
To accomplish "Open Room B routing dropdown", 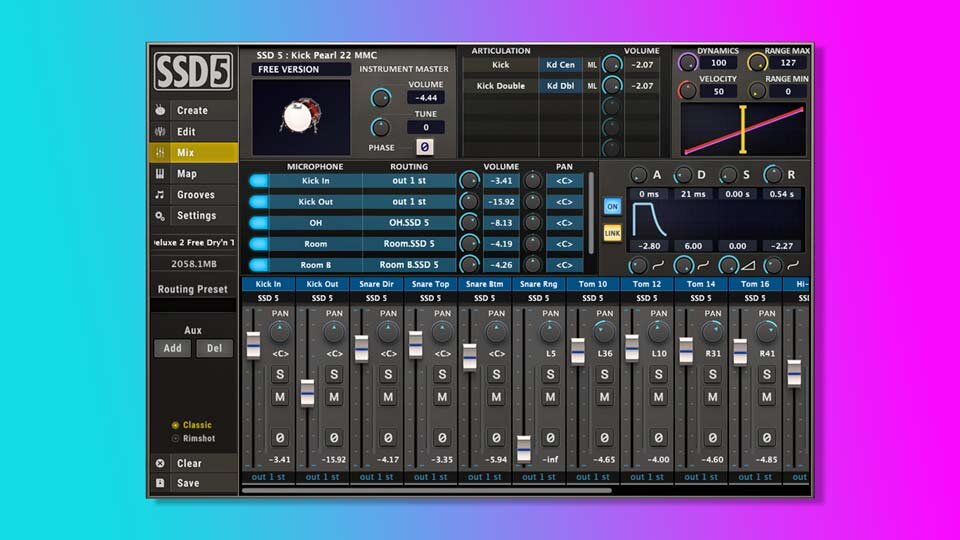I will pyautogui.click(x=409, y=265).
